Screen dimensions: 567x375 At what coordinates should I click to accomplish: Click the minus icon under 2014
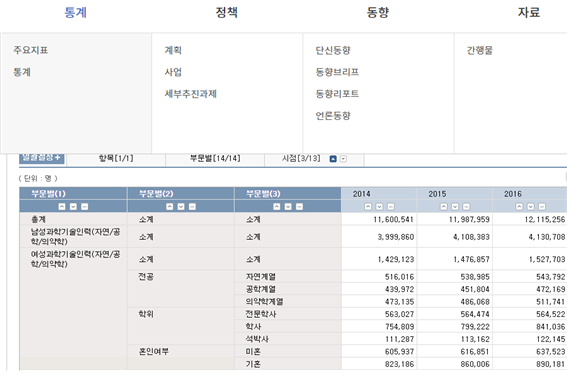click(391, 206)
